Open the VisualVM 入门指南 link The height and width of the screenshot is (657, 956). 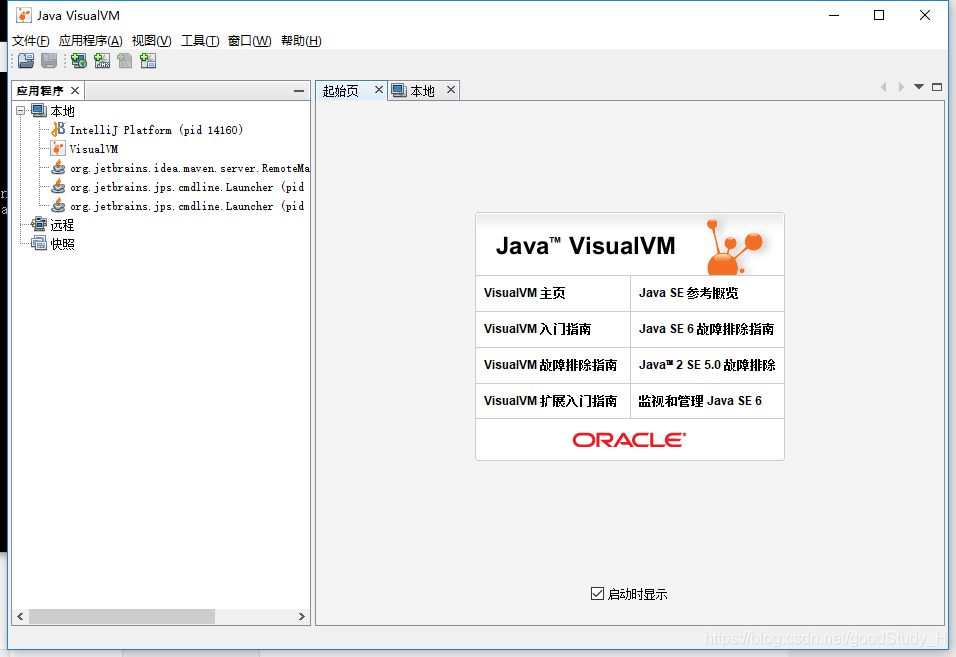537,329
